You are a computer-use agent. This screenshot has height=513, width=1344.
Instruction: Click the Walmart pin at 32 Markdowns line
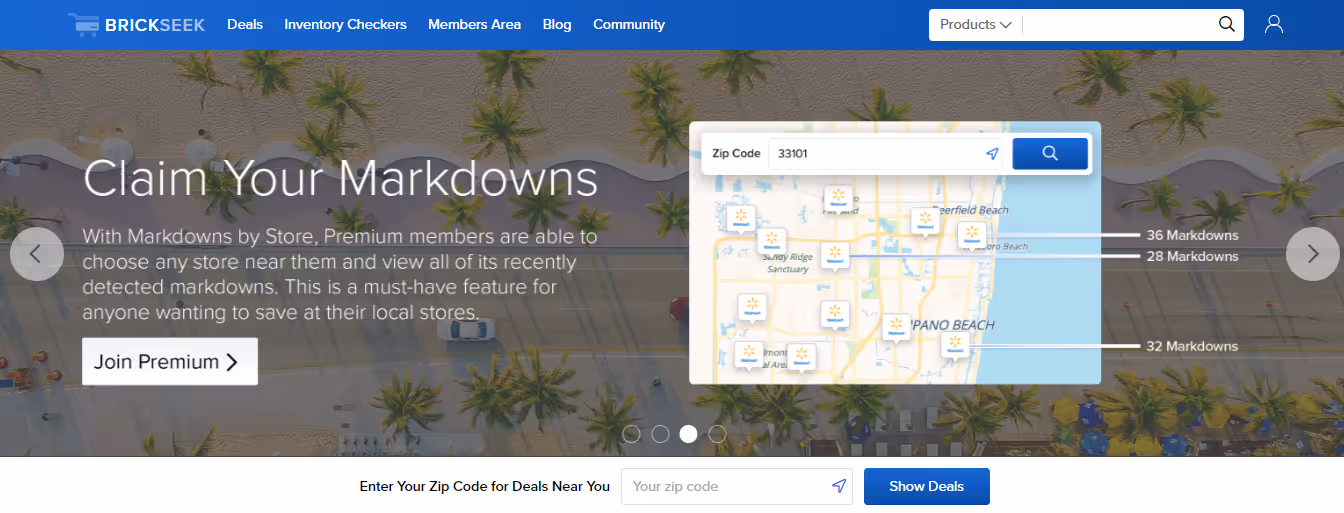click(955, 346)
